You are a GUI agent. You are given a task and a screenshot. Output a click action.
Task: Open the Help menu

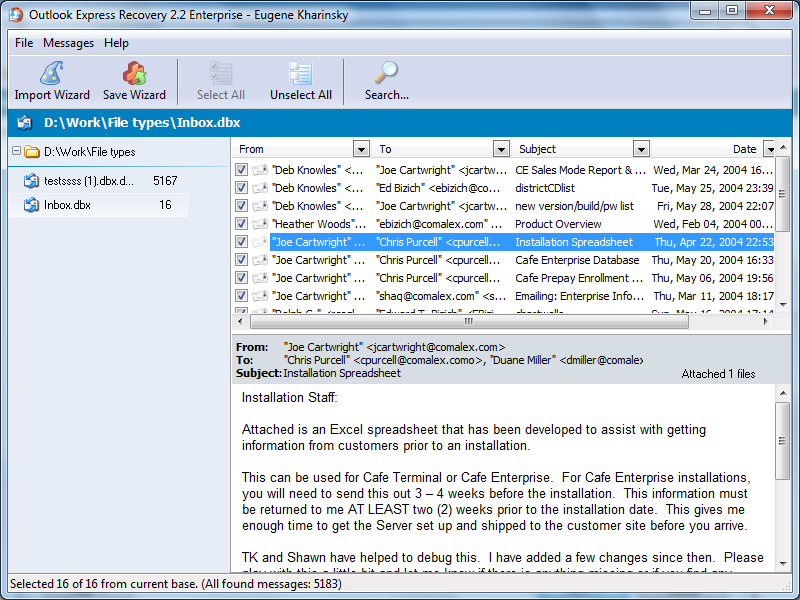116,43
